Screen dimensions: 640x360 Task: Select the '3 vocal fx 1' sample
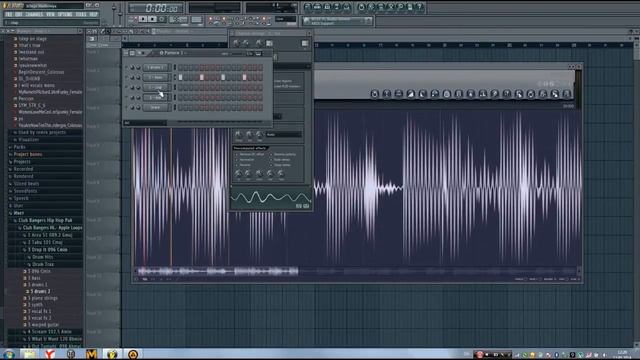point(39,311)
